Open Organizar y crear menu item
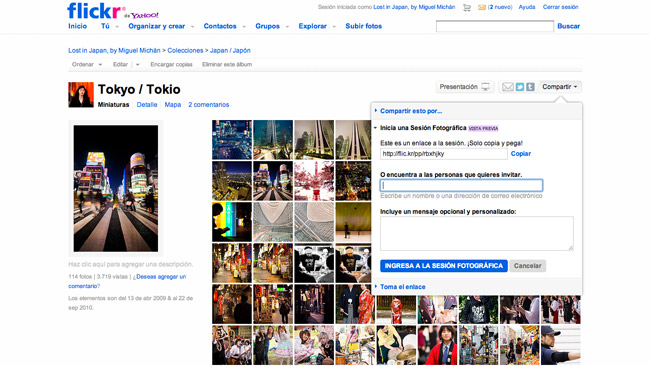Image resolution: width=650 pixels, height=366 pixels. click(156, 26)
